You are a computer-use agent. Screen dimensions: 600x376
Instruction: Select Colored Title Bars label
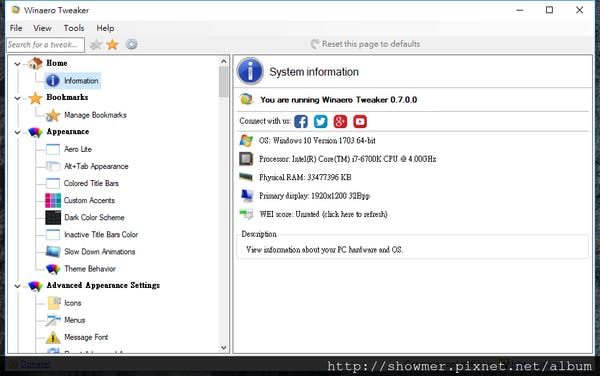point(91,183)
